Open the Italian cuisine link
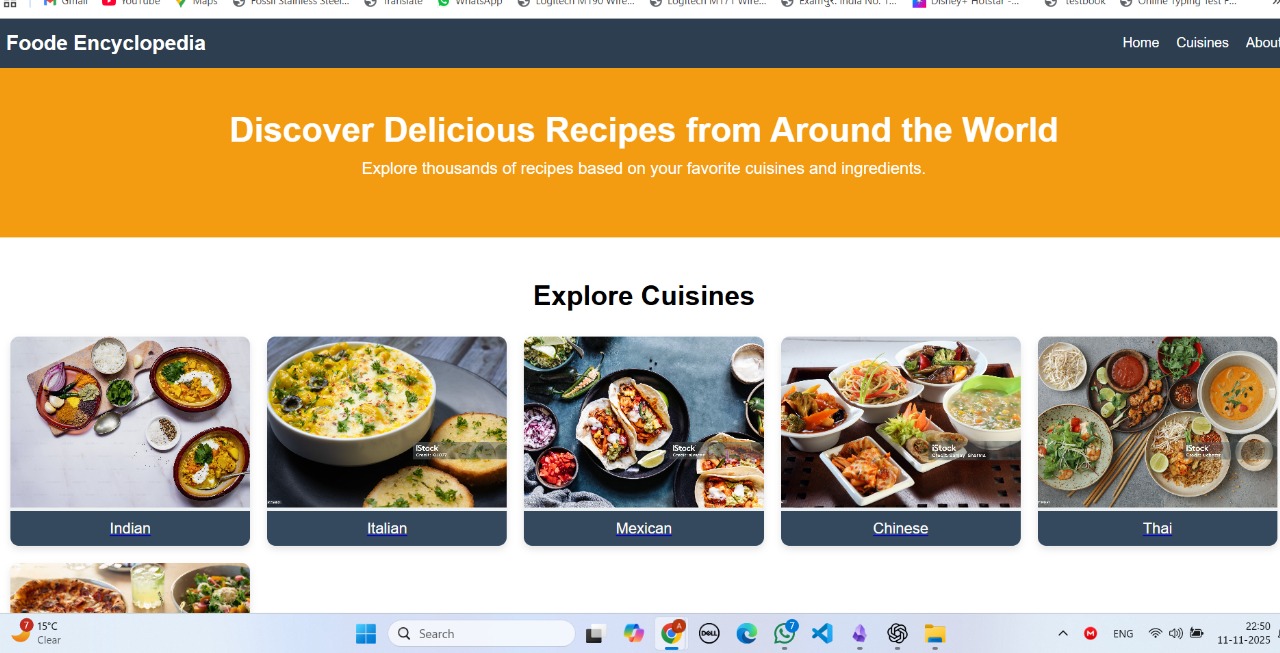1280x653 pixels. tap(387, 528)
